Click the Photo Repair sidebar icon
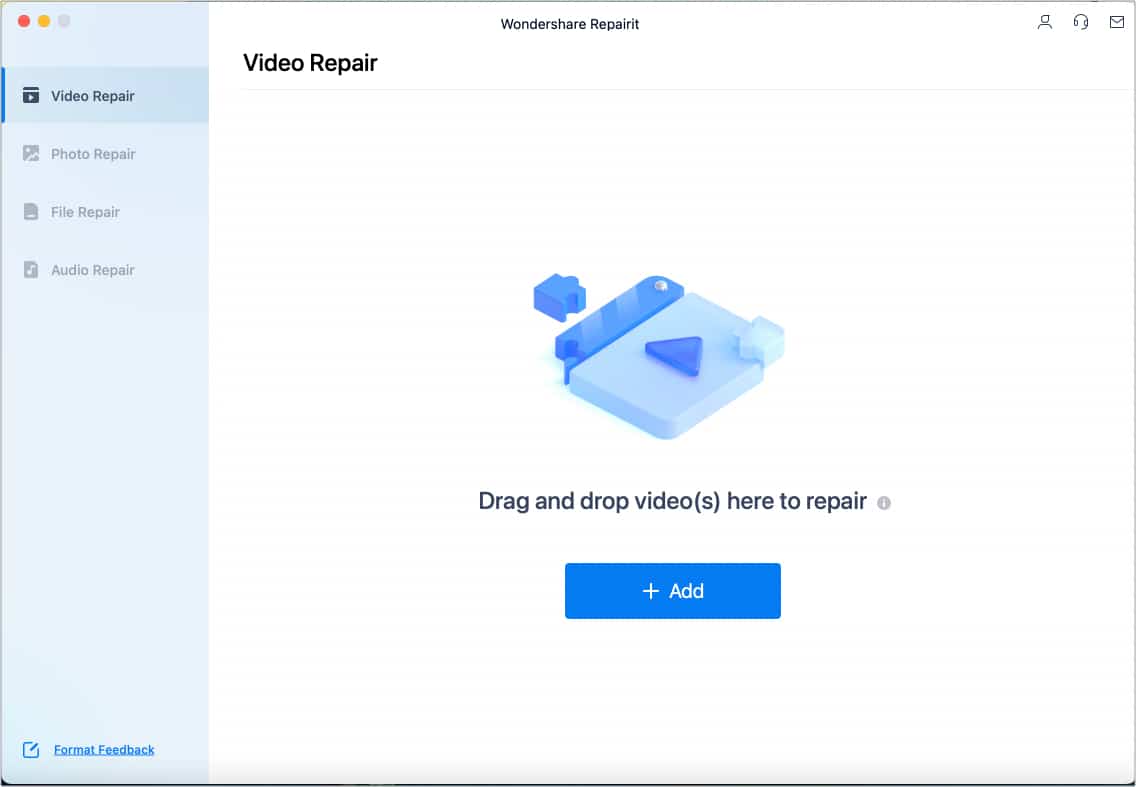Viewport: 1136px width, 787px height. click(30, 153)
